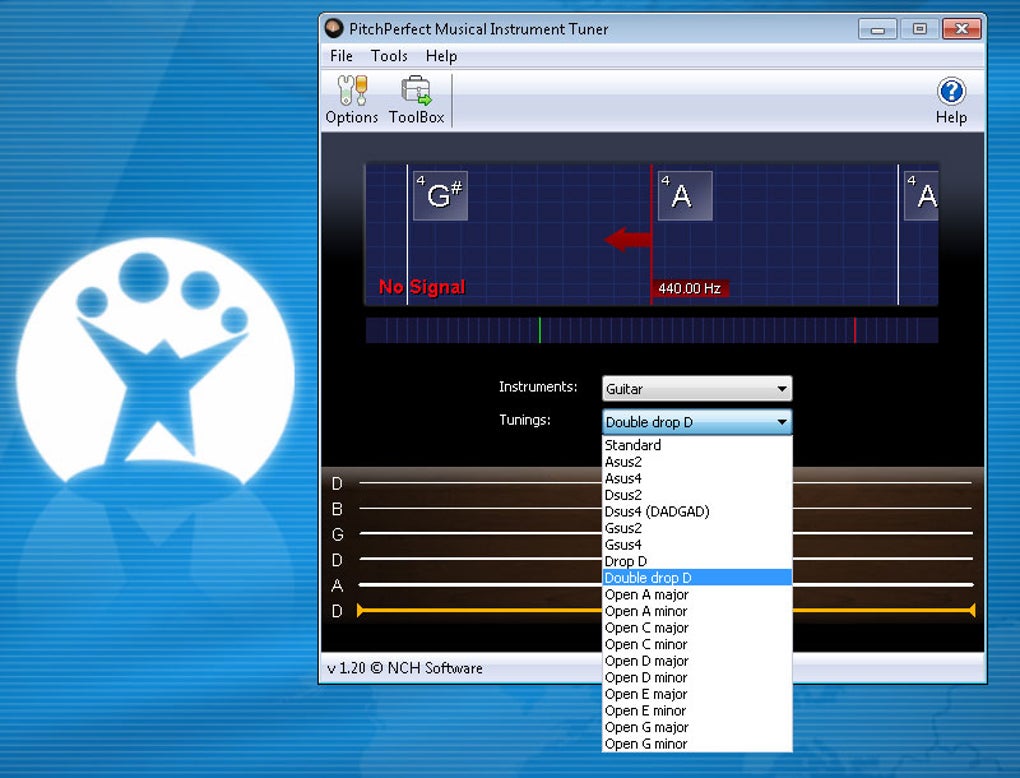Expand the Instruments dropdown showing Guitar
Image resolution: width=1020 pixels, height=778 pixels.
697,389
